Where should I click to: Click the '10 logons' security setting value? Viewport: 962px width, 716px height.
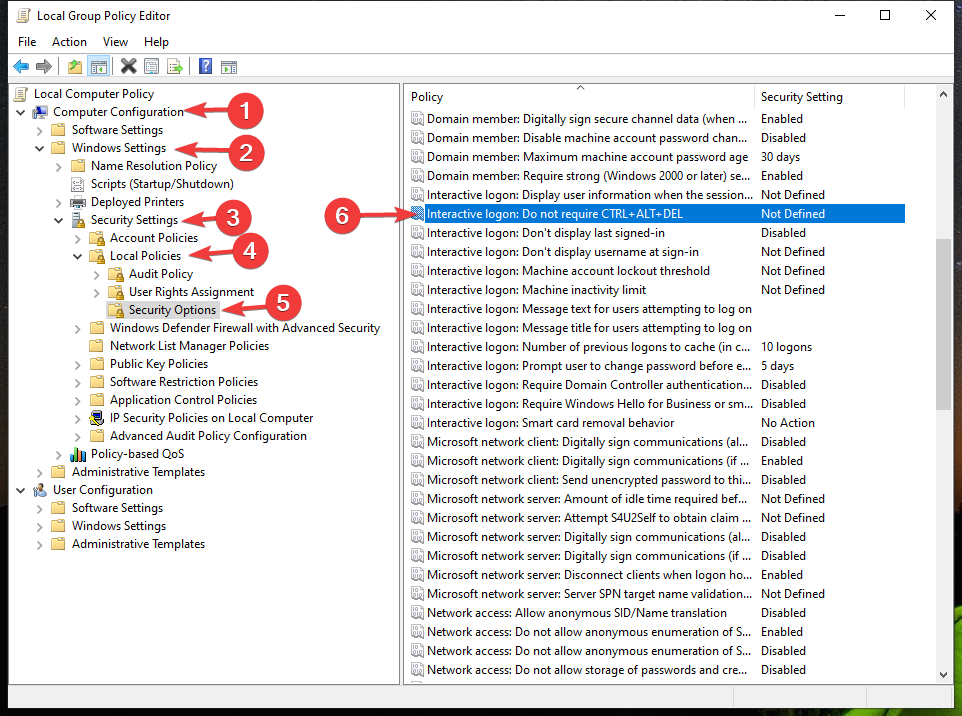[787, 347]
